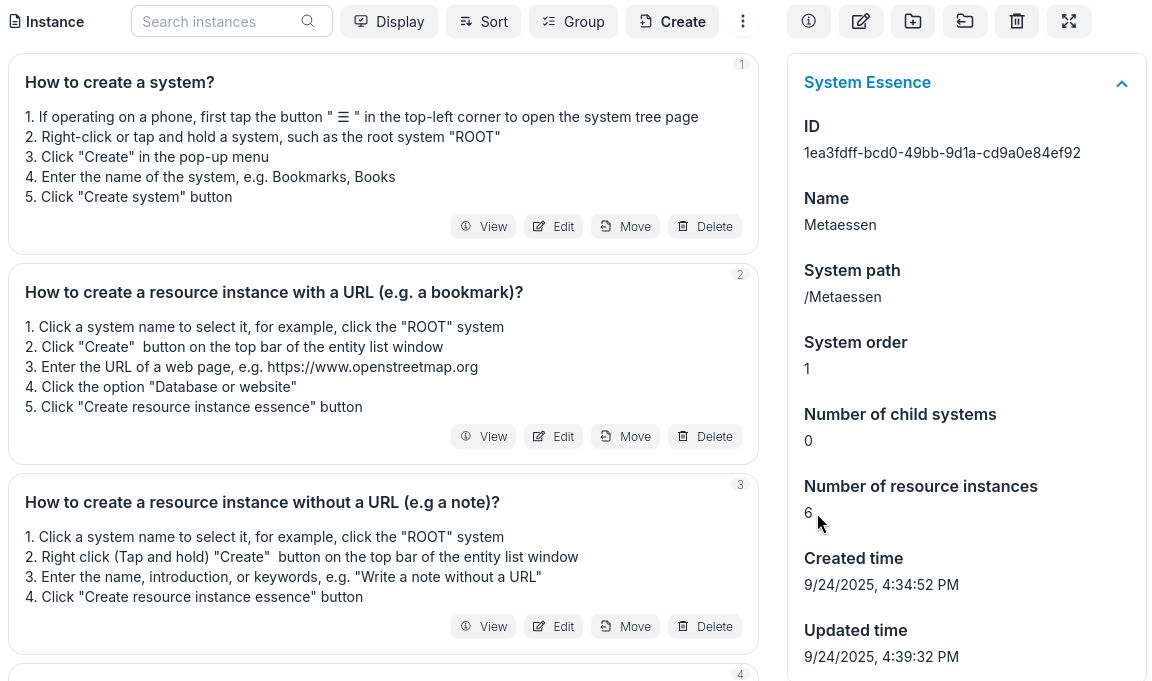Open the Display options menu
The height and width of the screenshot is (681, 1152).
pyautogui.click(x=389, y=21)
